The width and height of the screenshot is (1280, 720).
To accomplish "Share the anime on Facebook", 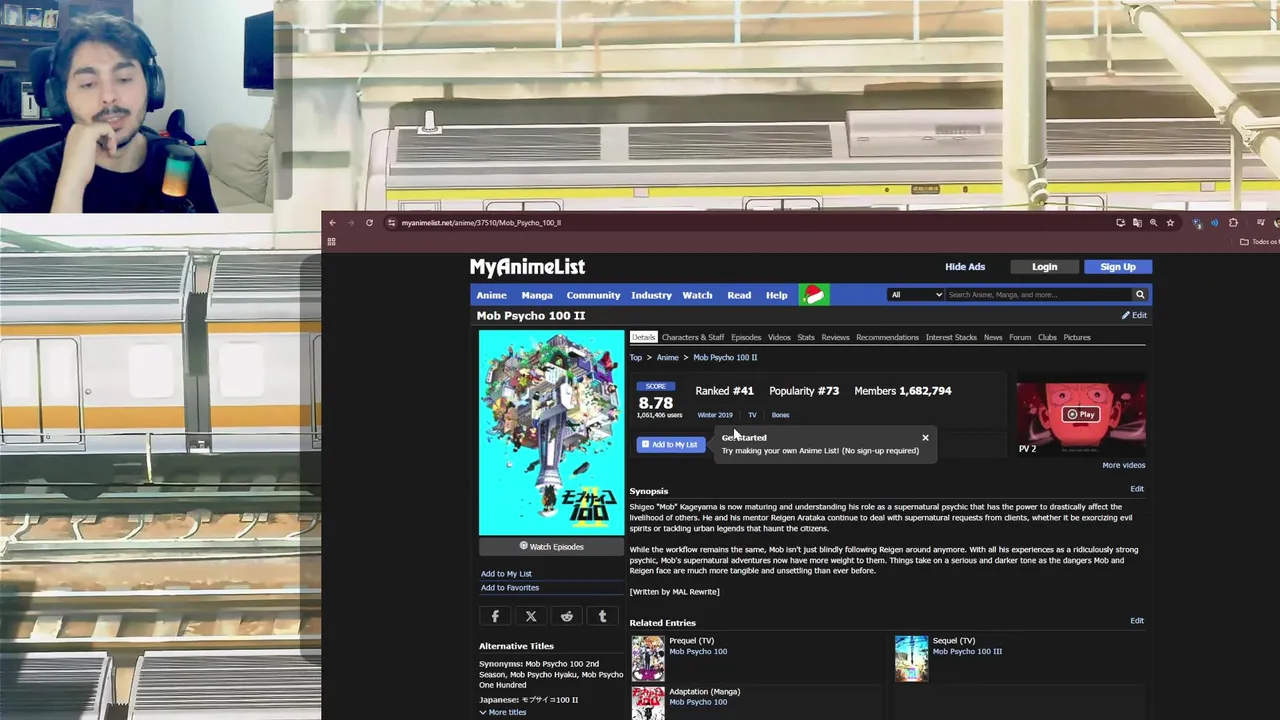I will click(495, 617).
